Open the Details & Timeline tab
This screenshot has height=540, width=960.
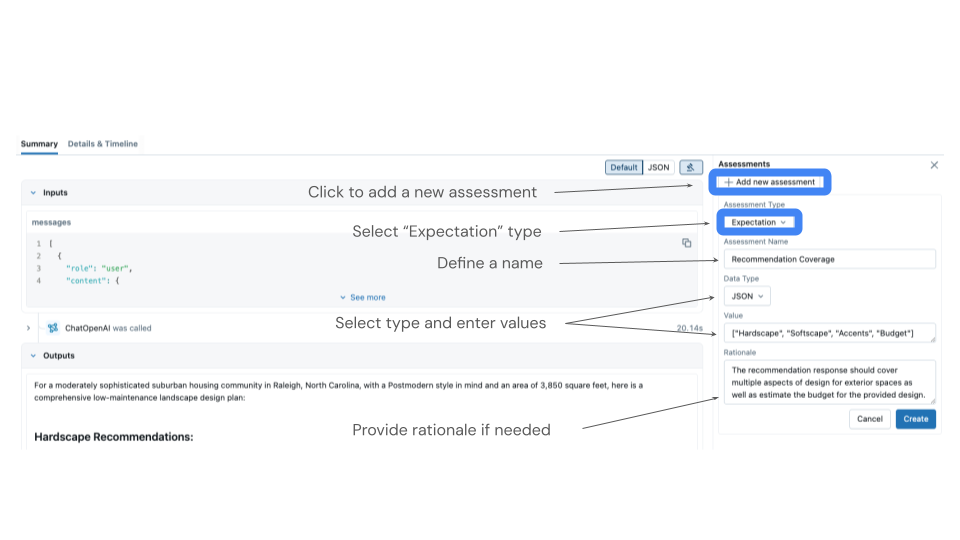(x=103, y=144)
